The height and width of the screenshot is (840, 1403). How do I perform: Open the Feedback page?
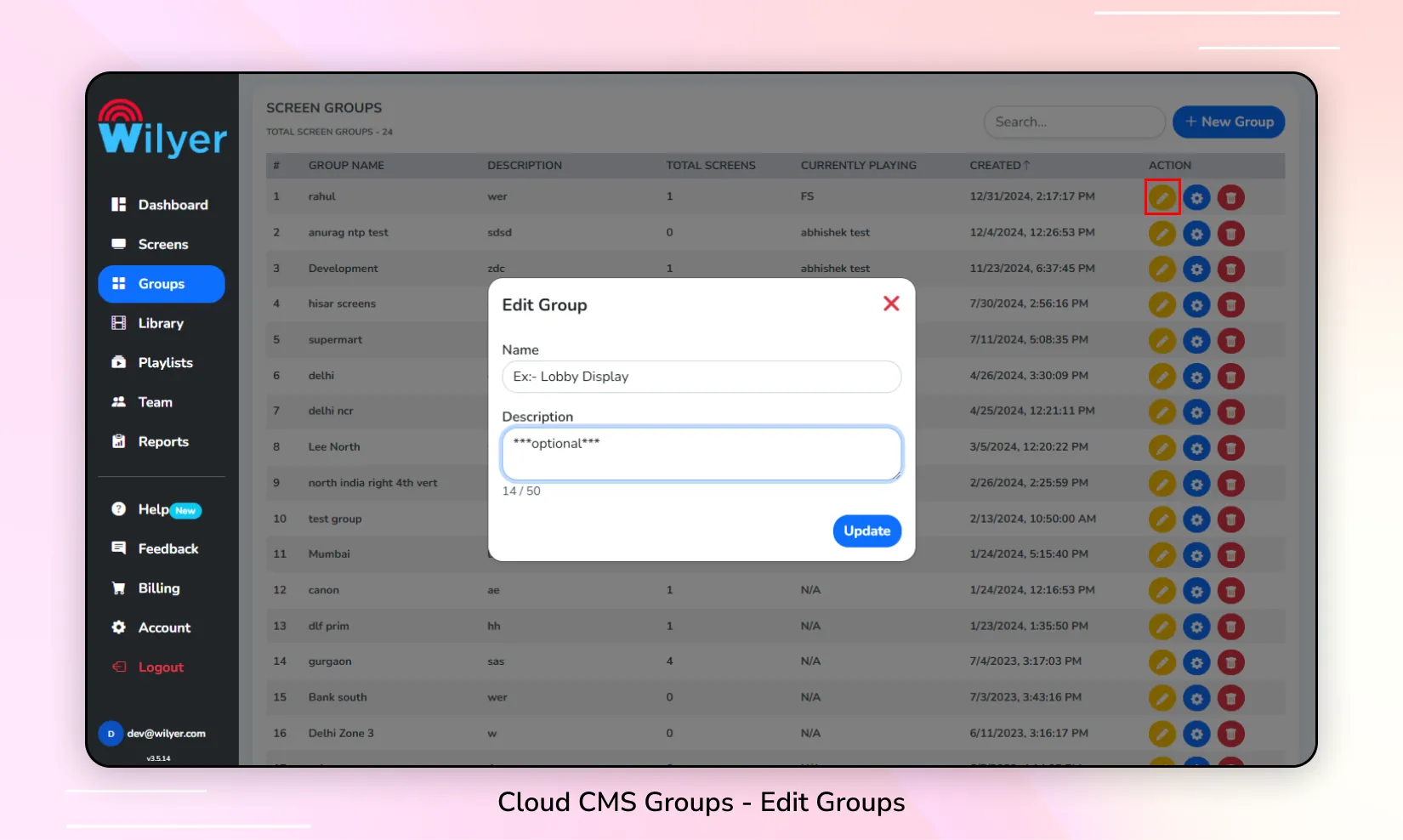pyautogui.click(x=162, y=548)
